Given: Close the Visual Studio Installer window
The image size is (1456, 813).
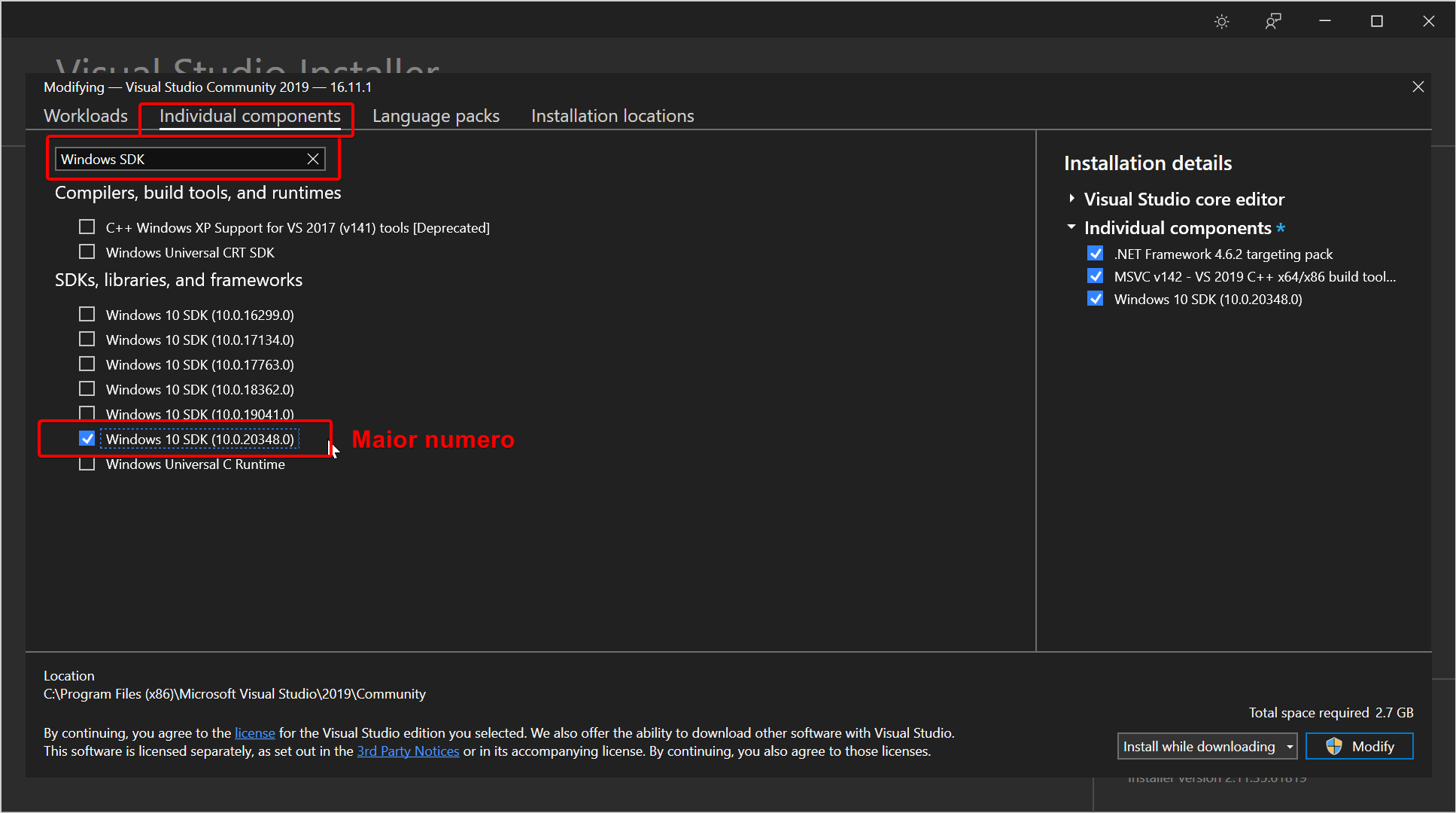Looking at the screenshot, I should [1429, 21].
